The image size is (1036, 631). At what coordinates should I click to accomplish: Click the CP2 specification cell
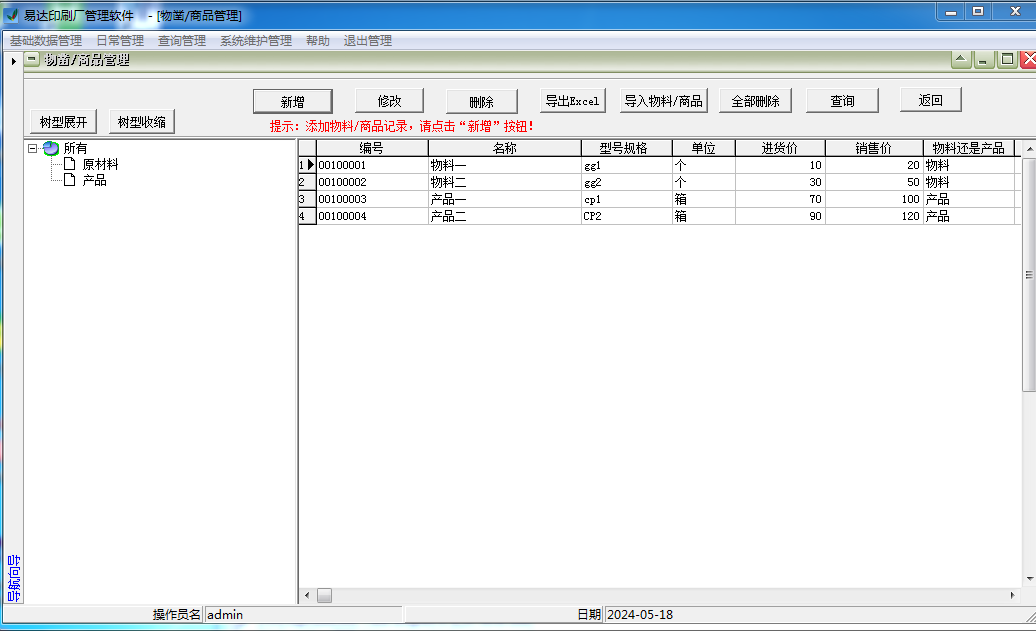pos(626,216)
